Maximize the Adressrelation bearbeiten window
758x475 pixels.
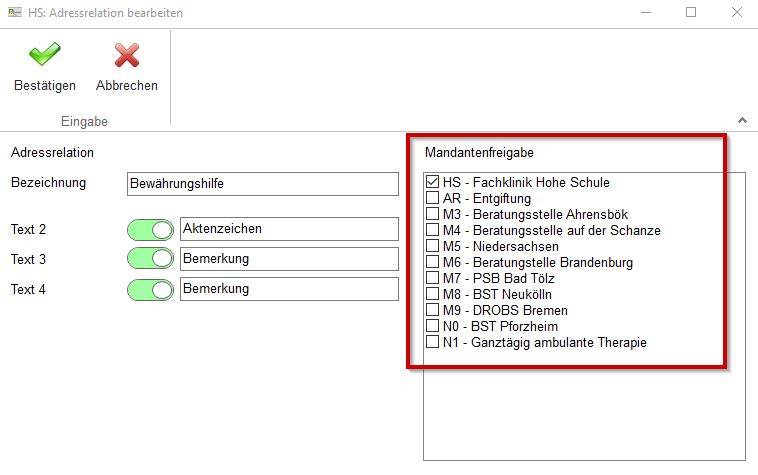691,14
